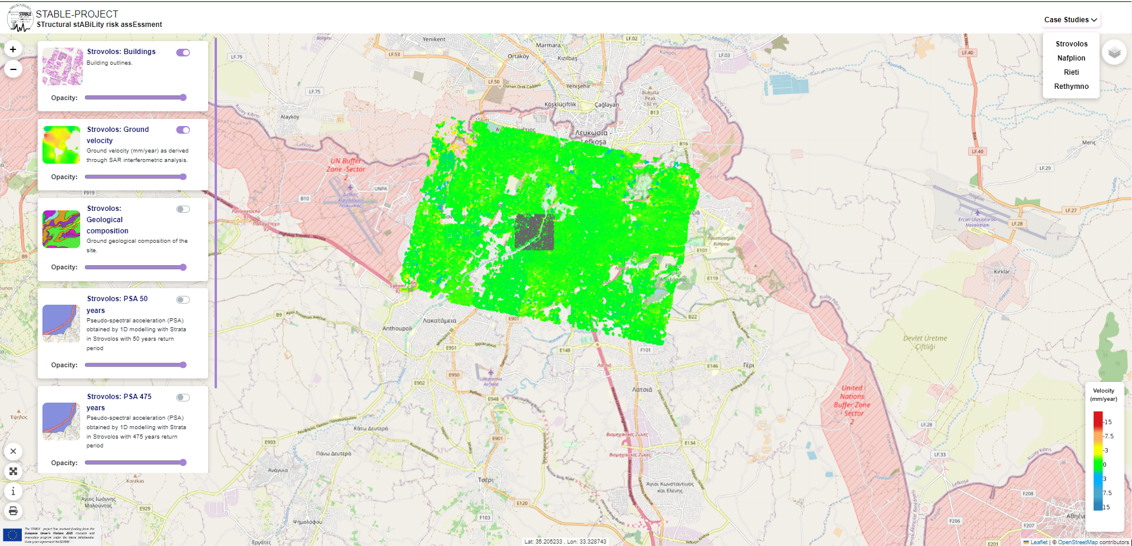Enter fullscreen map view

[13, 471]
